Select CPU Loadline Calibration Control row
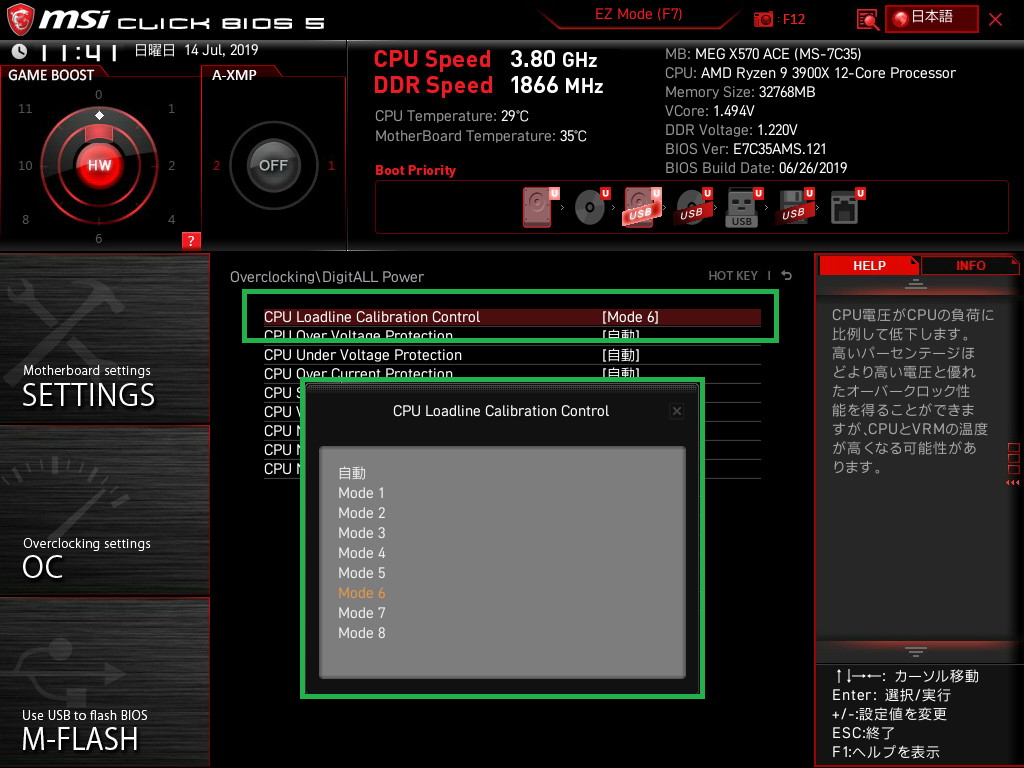Screen dimensions: 1024x768 pos(512,317)
